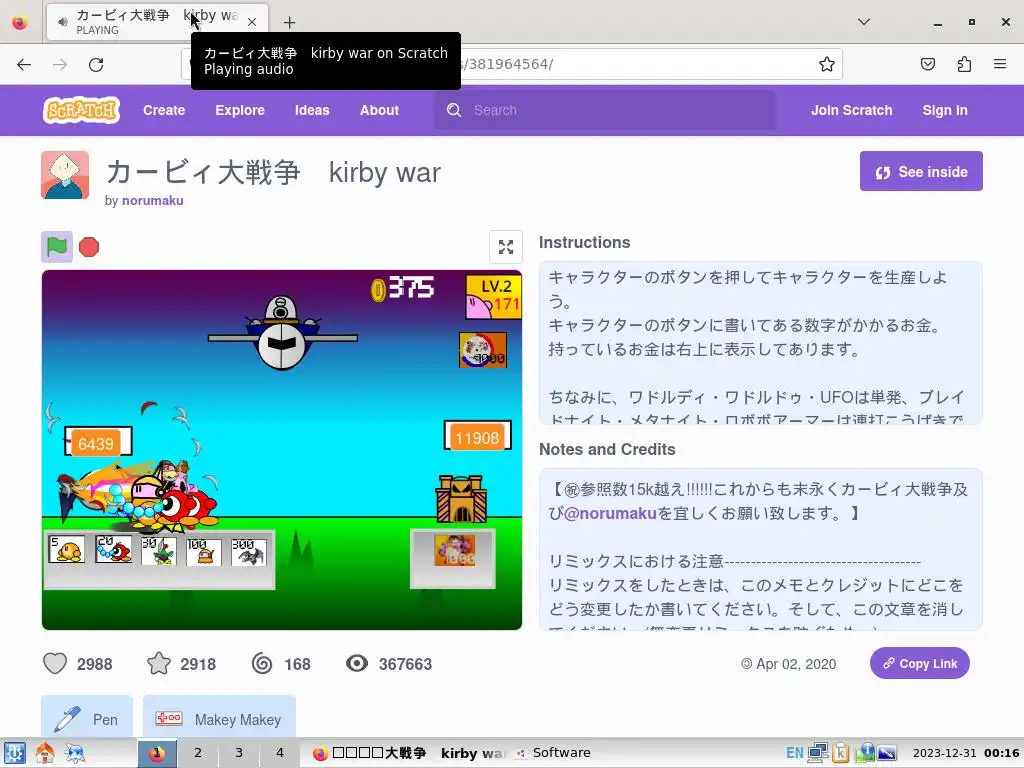The width and height of the screenshot is (1024, 768).
Task: Love this project with the heart icon
Action: coord(55,664)
